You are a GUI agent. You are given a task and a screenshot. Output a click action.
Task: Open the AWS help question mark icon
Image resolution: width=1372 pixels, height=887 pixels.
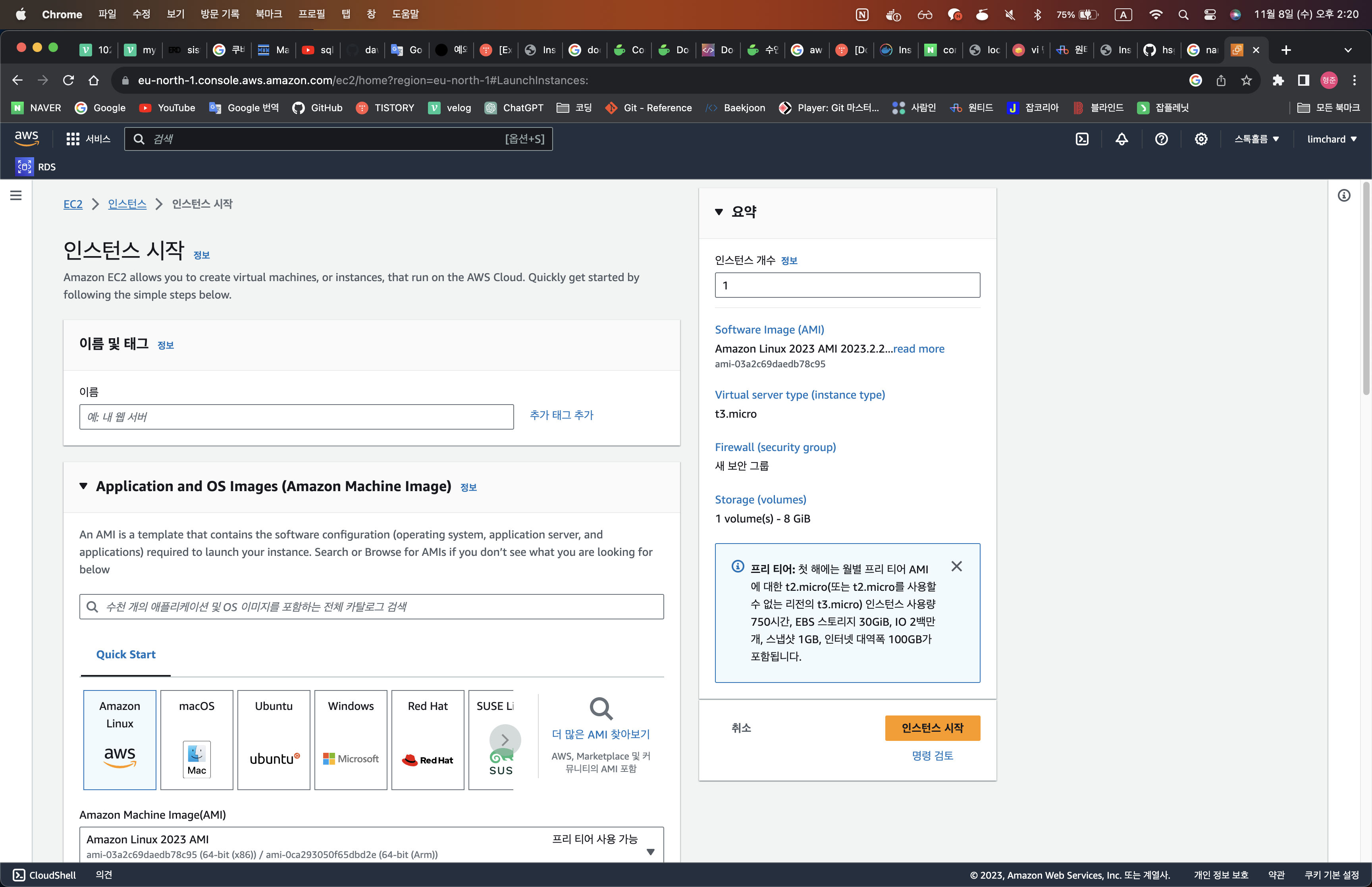[x=1161, y=139]
